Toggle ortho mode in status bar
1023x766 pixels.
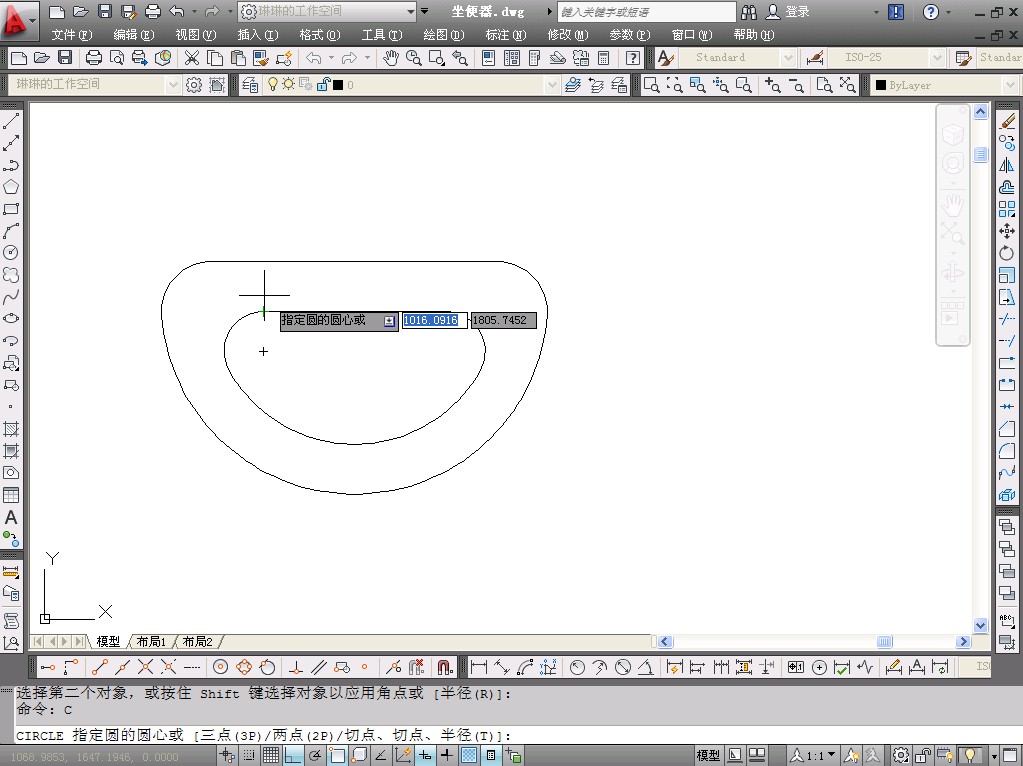(293, 756)
